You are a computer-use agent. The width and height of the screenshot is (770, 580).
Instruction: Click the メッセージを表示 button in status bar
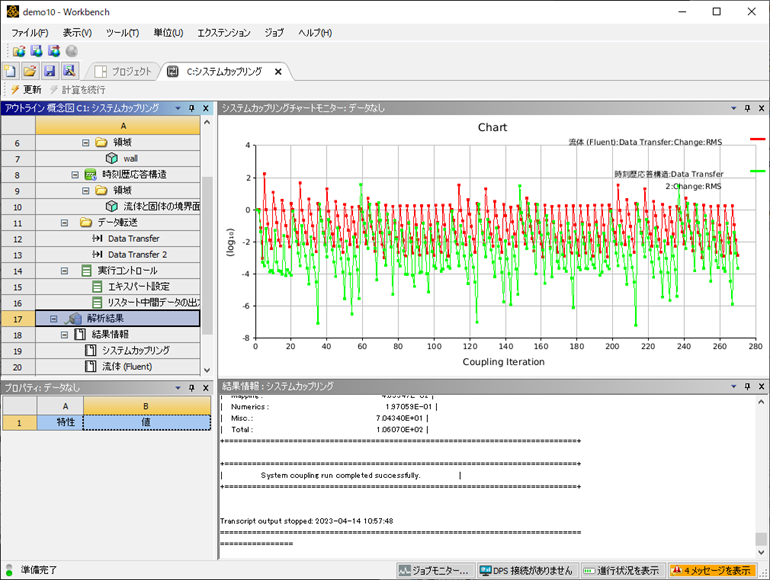coord(710,570)
